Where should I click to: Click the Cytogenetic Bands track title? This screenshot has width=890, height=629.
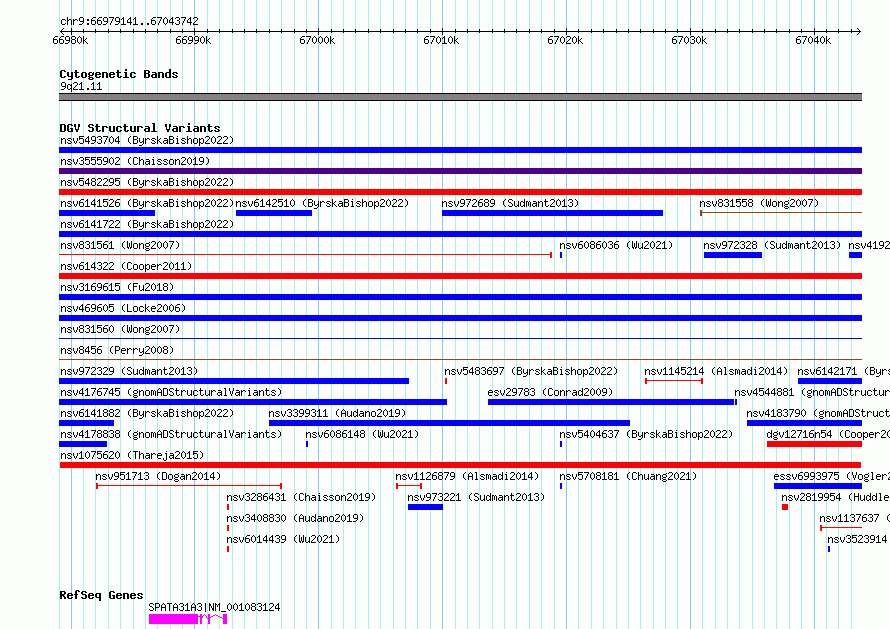pyautogui.click(x=119, y=74)
